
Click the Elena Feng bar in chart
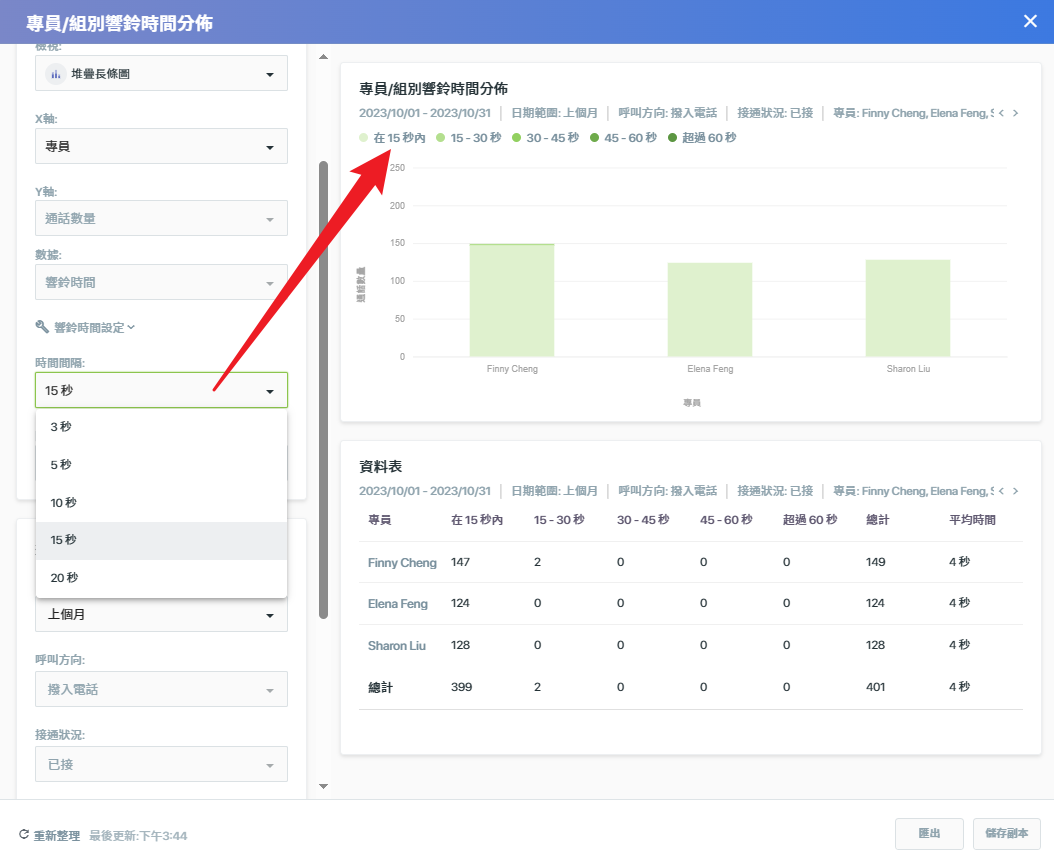pyautogui.click(x=710, y=310)
